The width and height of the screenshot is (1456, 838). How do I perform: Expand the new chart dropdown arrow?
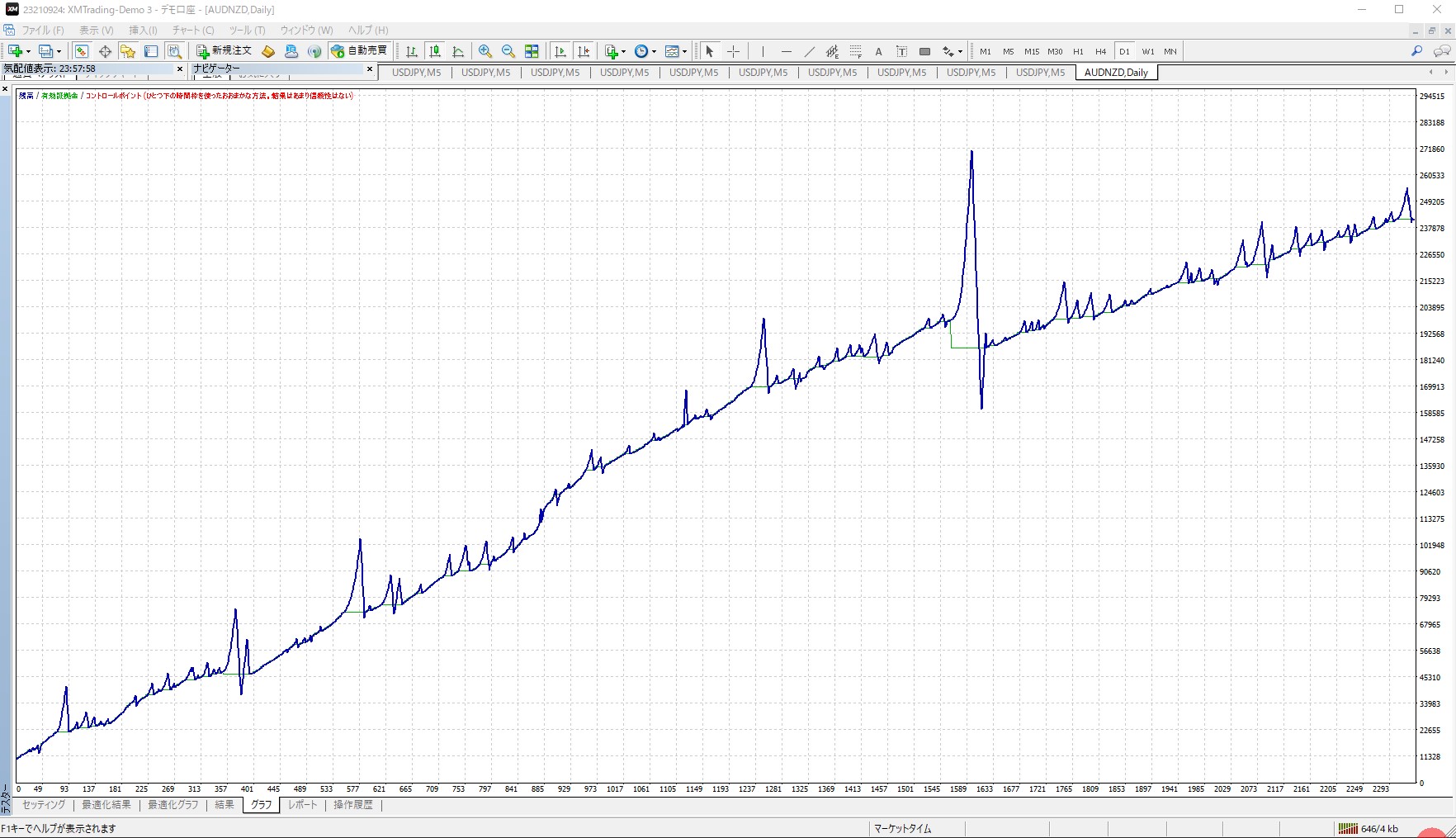29,51
